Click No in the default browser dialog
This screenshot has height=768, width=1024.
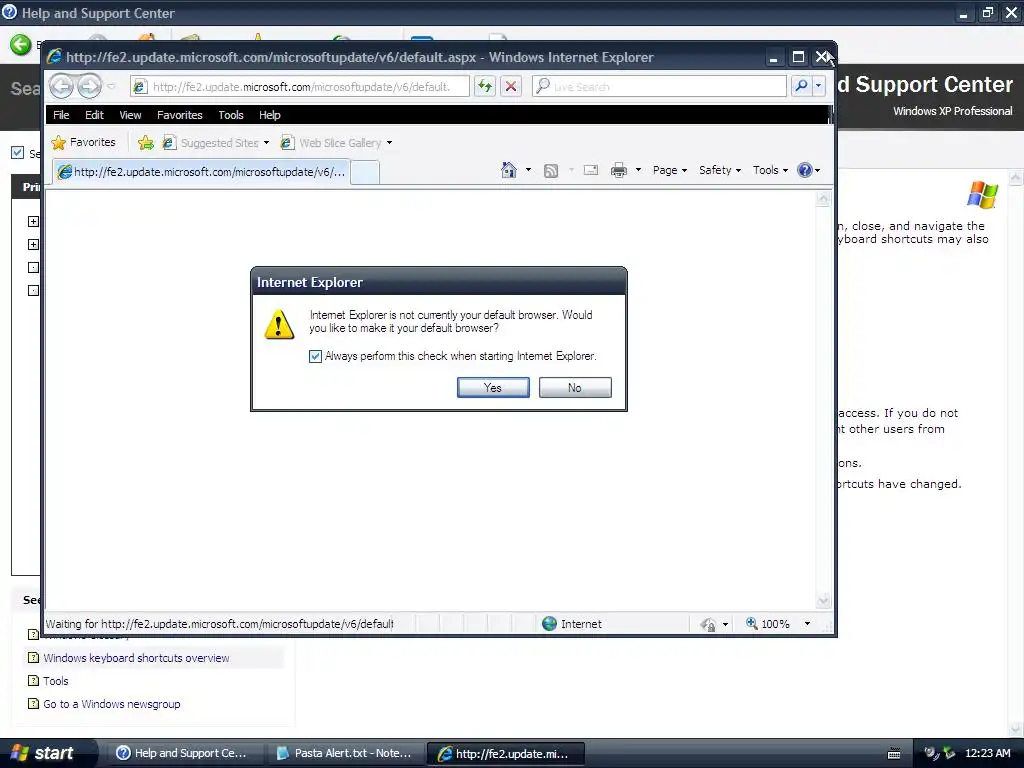coord(575,387)
